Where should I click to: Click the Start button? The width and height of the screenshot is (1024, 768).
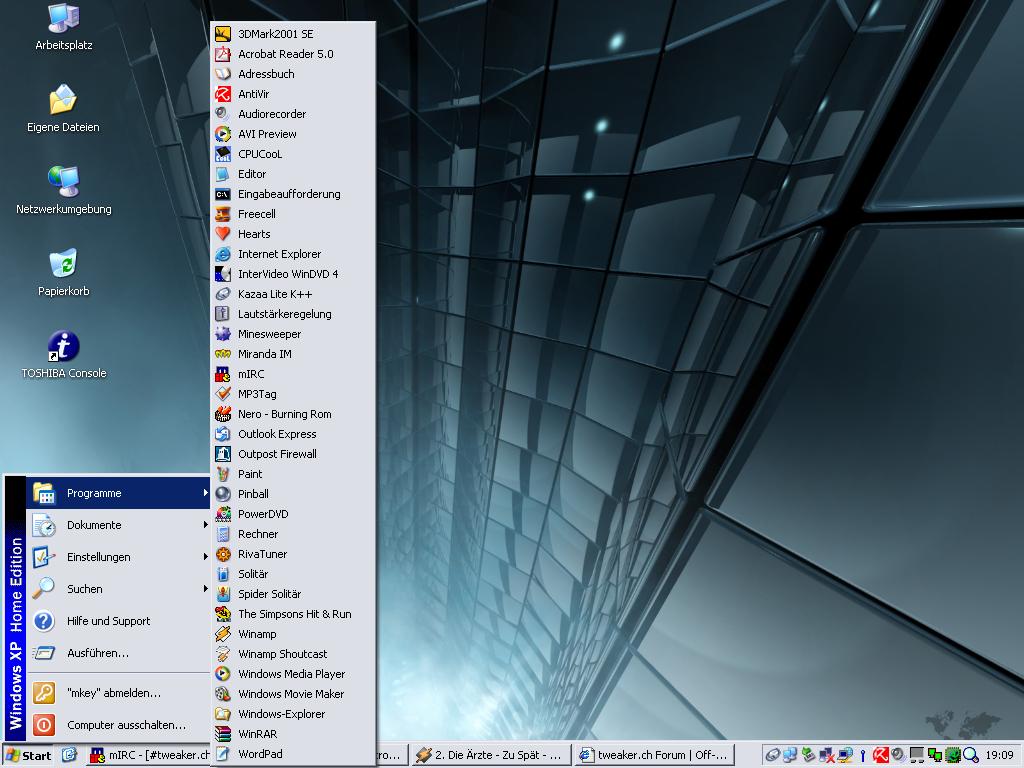point(28,755)
